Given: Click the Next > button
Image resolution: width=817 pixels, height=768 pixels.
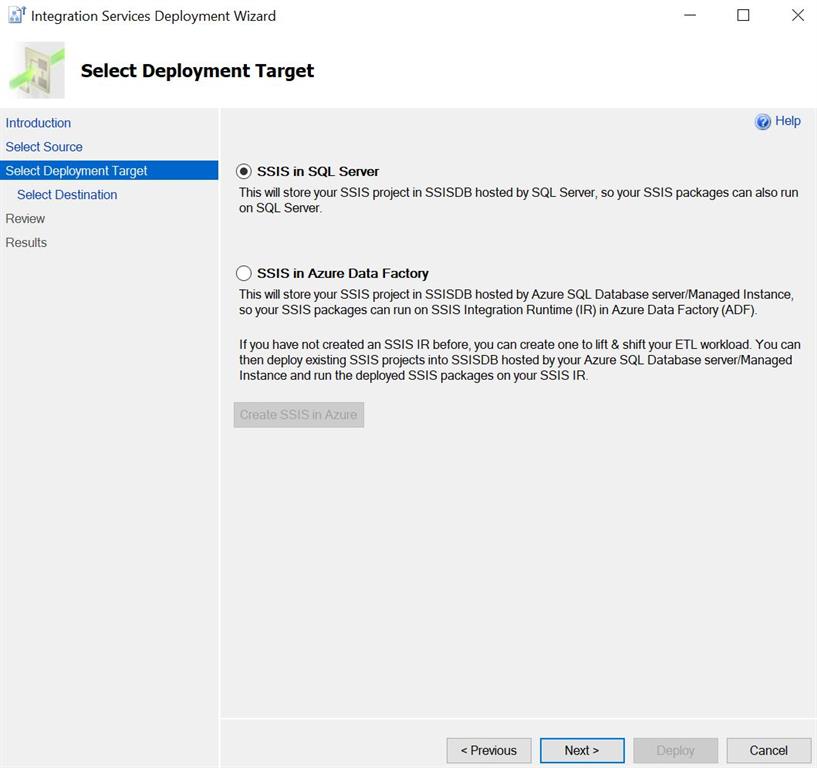Looking at the screenshot, I should click(582, 750).
